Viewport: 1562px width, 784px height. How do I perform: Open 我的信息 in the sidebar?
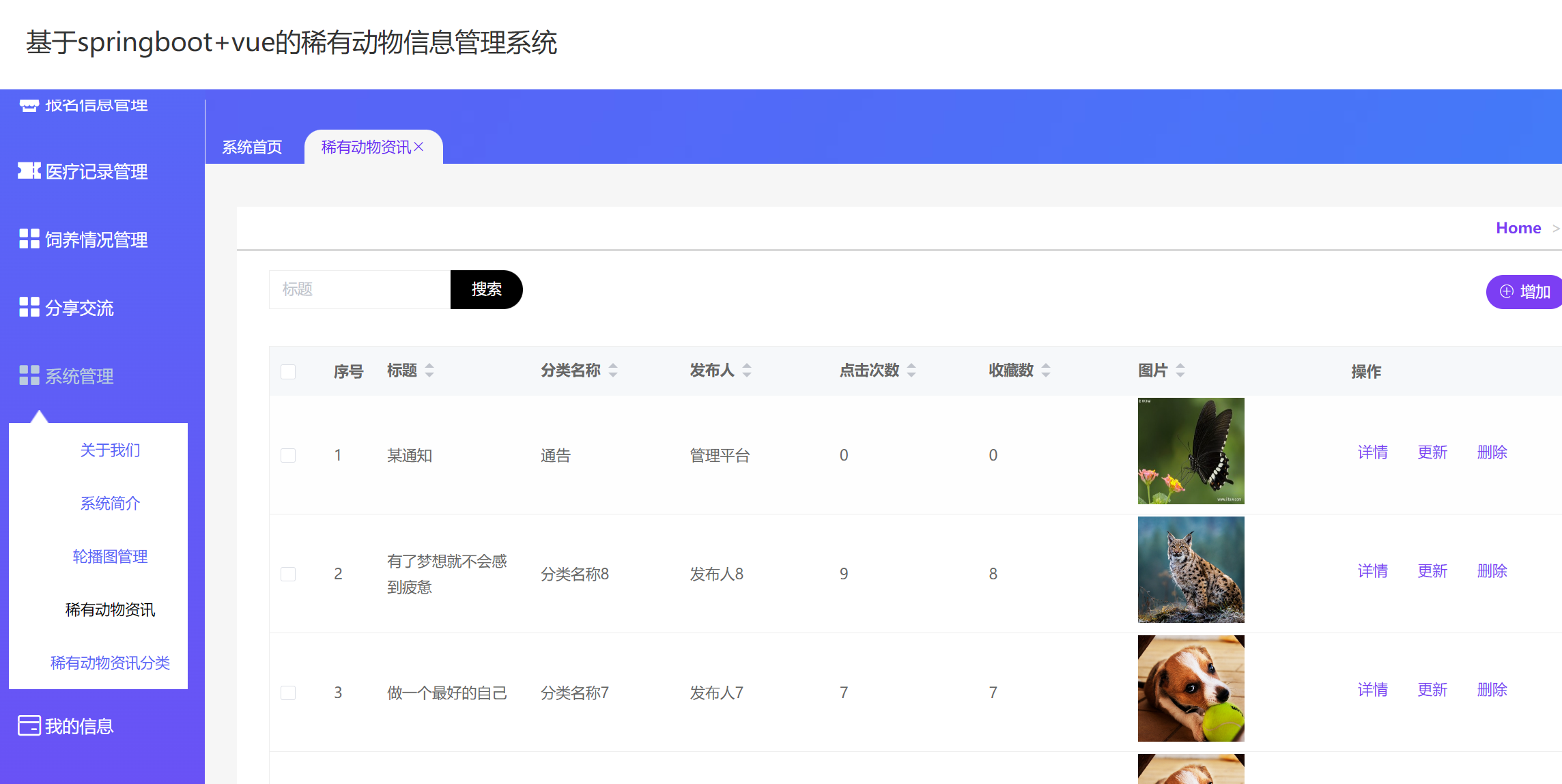click(65, 725)
